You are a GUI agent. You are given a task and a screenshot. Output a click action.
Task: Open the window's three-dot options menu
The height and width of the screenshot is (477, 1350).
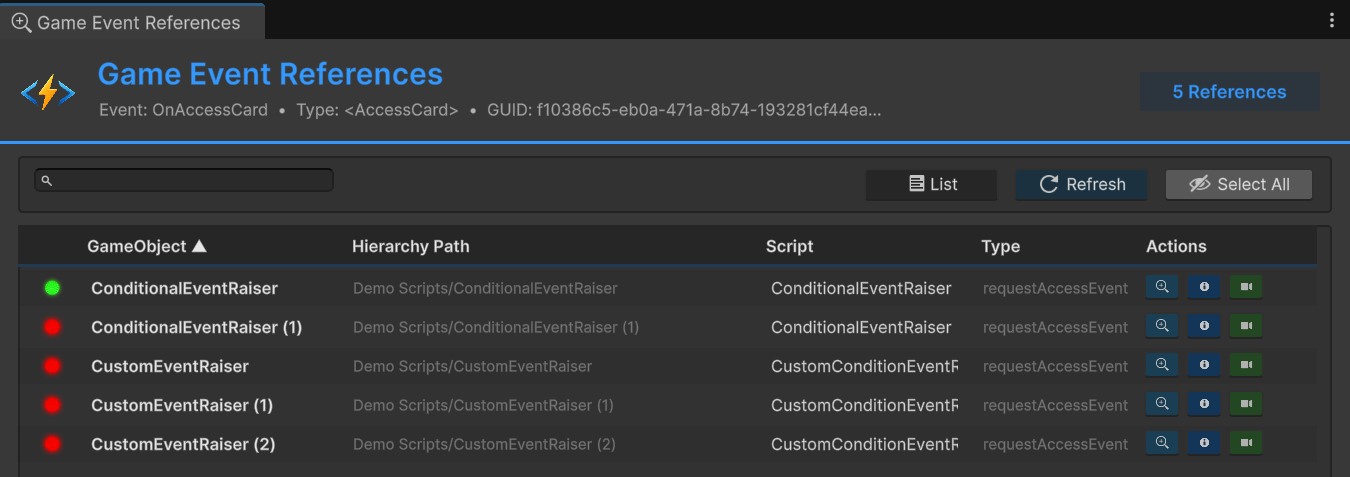[1331, 20]
